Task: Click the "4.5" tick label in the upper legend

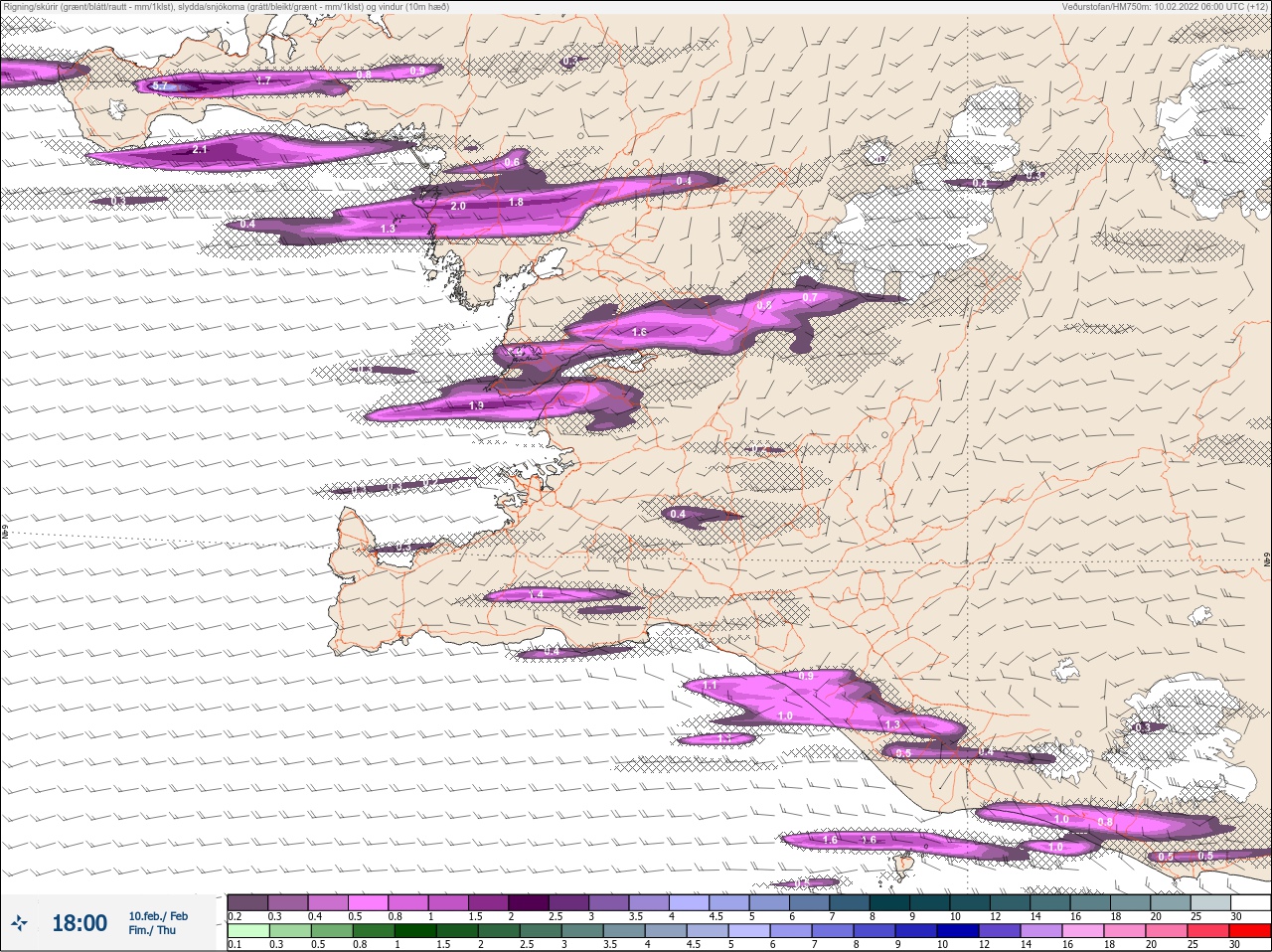Action: [x=715, y=916]
